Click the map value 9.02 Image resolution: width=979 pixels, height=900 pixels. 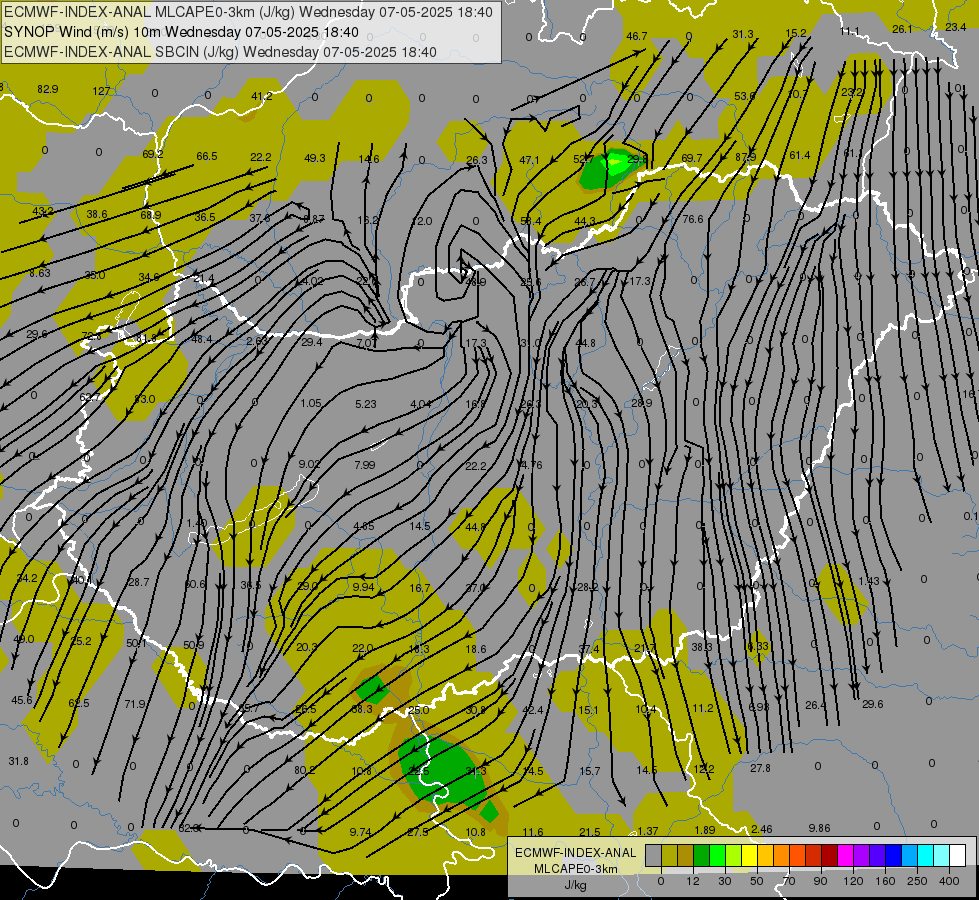[310, 464]
